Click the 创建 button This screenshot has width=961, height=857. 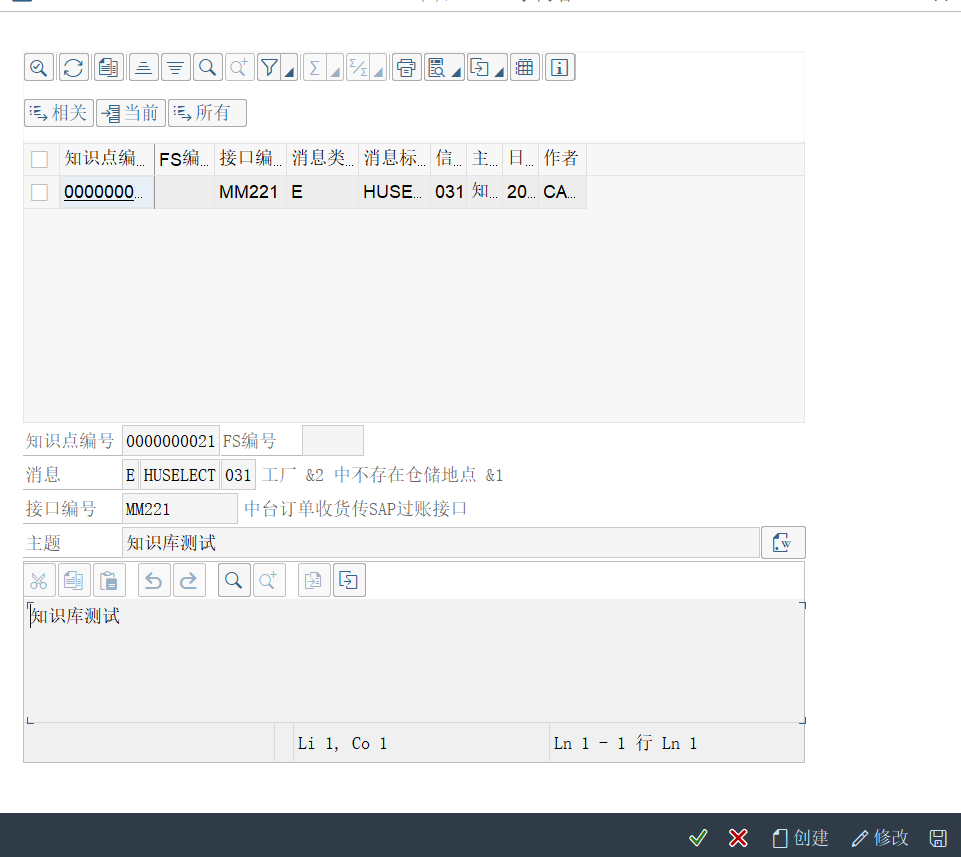point(800,837)
